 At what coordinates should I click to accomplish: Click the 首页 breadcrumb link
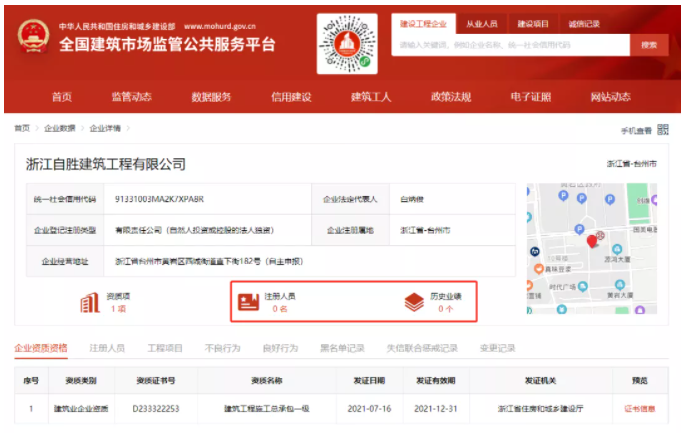22,128
